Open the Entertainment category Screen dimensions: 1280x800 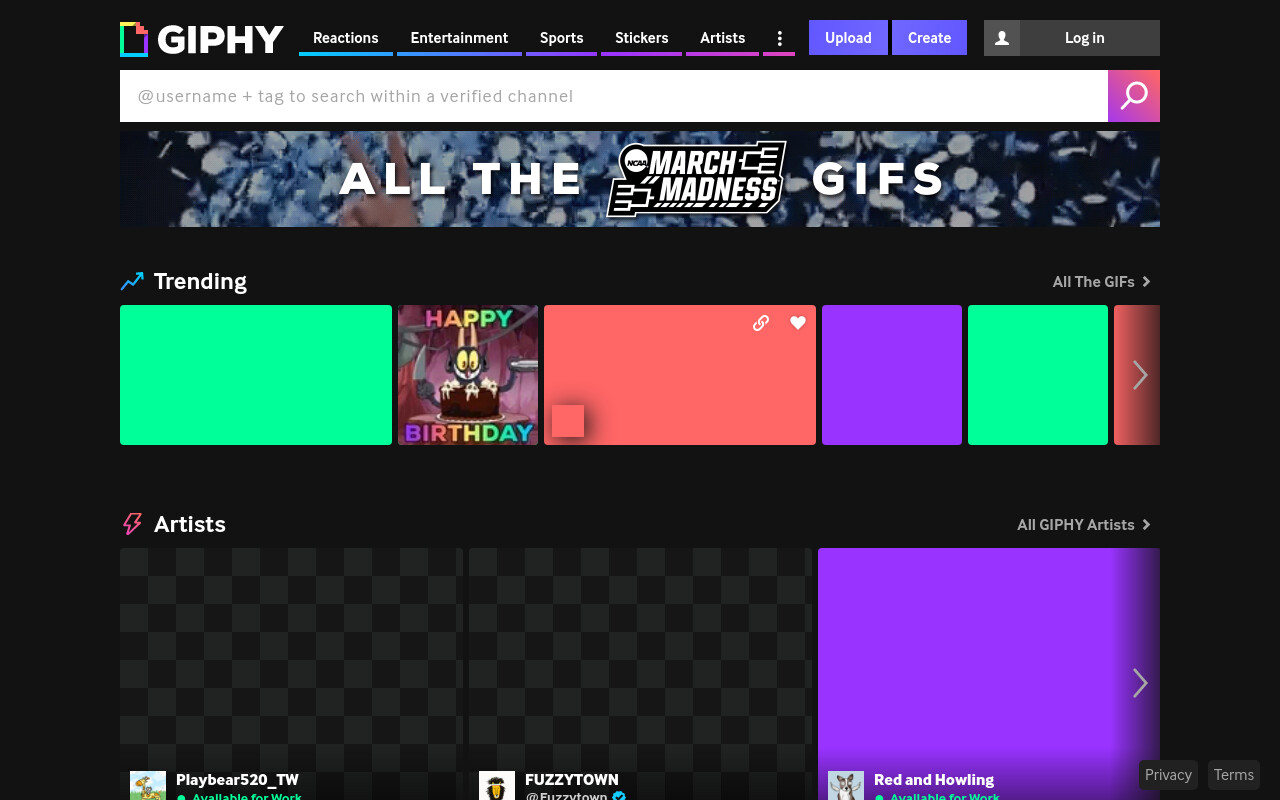(459, 38)
